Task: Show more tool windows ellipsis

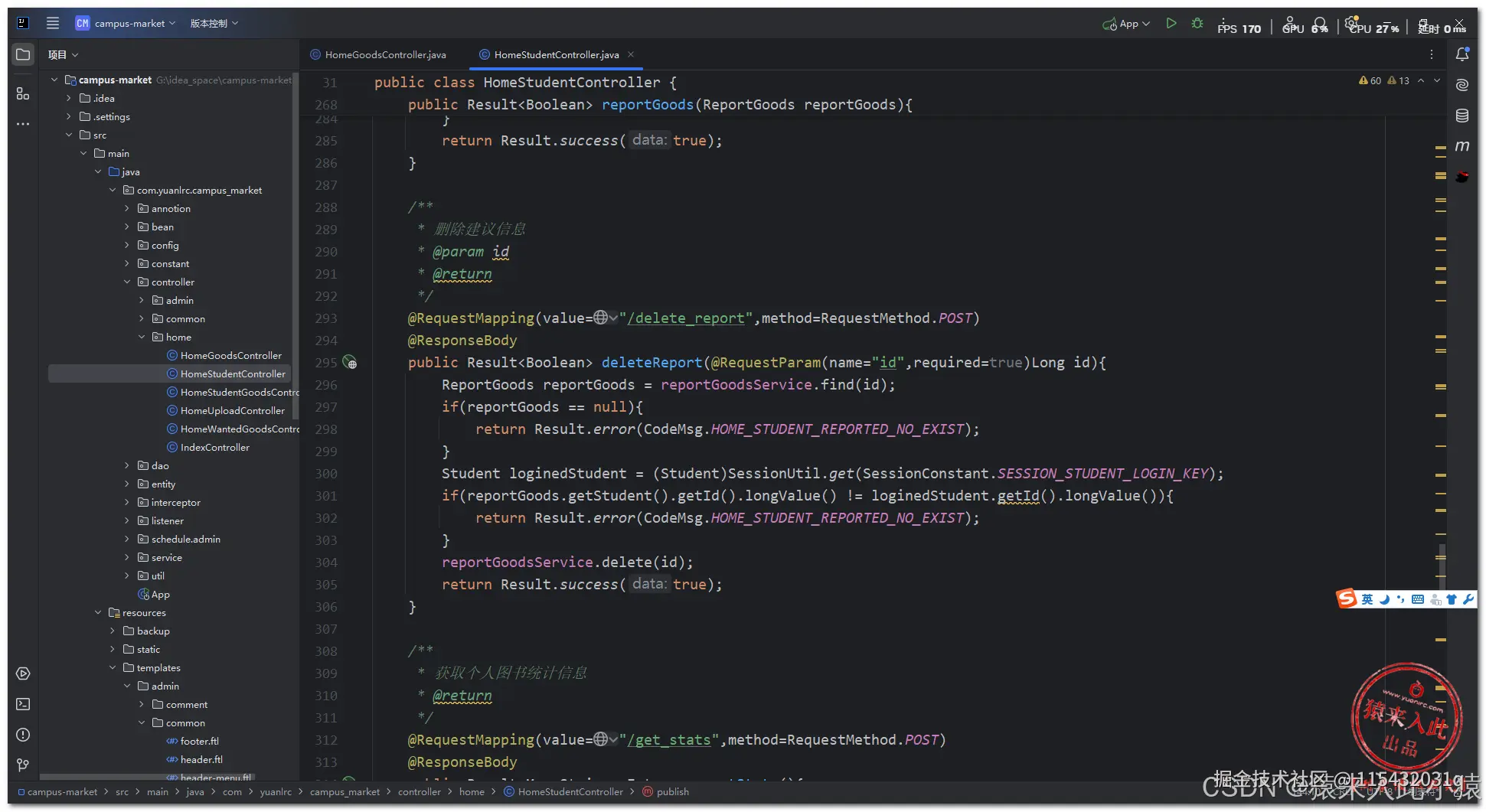Action: click(23, 123)
